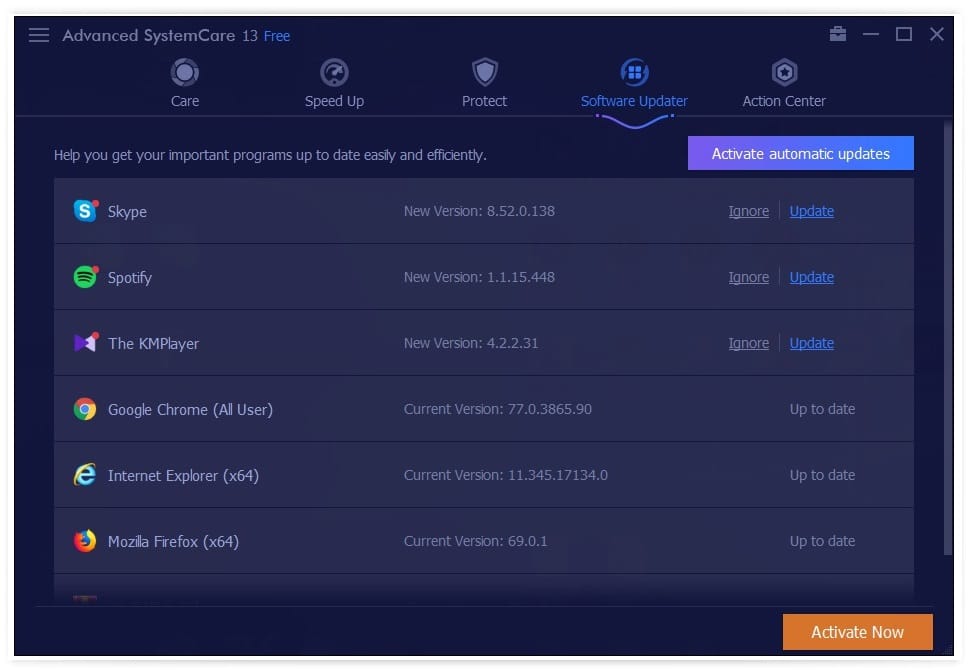Switch to the Action Center tab label

click(x=784, y=101)
